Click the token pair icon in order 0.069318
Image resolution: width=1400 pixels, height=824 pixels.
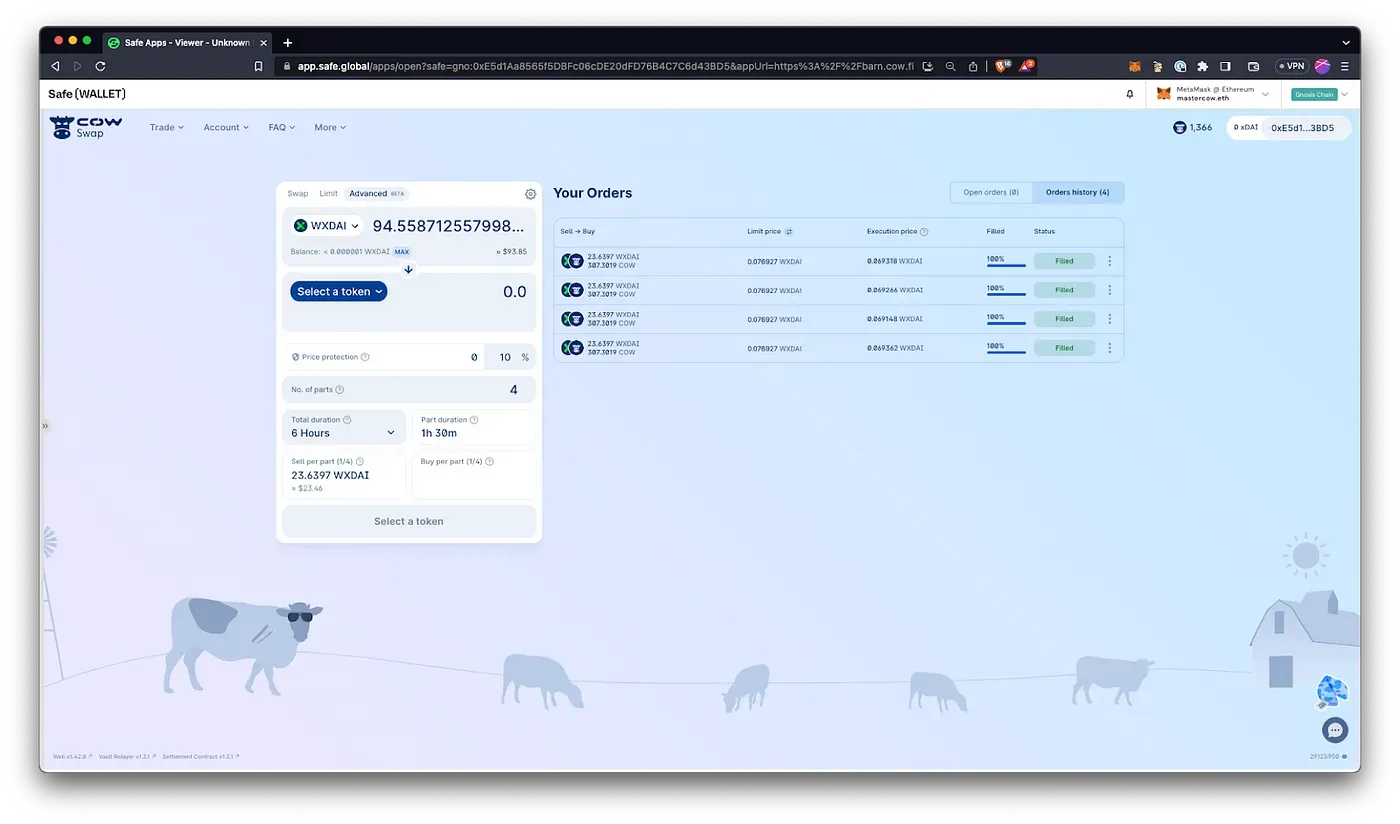[572, 261]
